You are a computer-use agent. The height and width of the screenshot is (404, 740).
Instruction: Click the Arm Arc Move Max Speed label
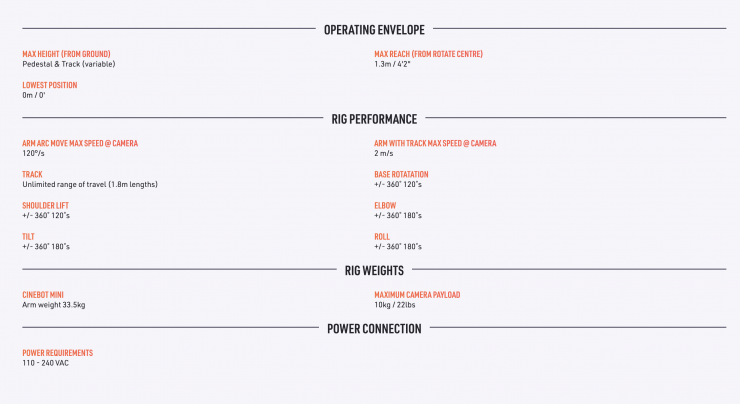(80, 143)
